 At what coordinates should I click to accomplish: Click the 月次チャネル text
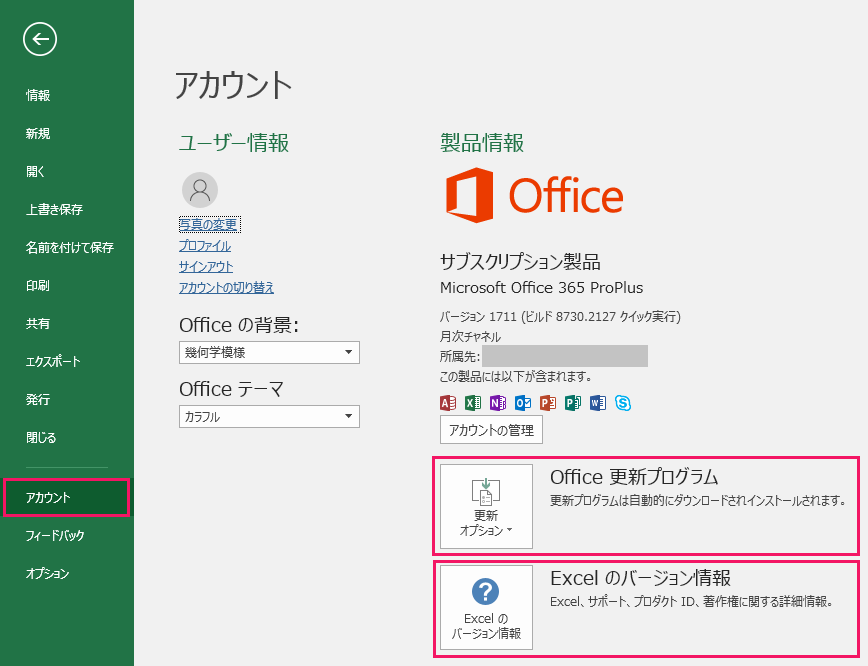471,337
